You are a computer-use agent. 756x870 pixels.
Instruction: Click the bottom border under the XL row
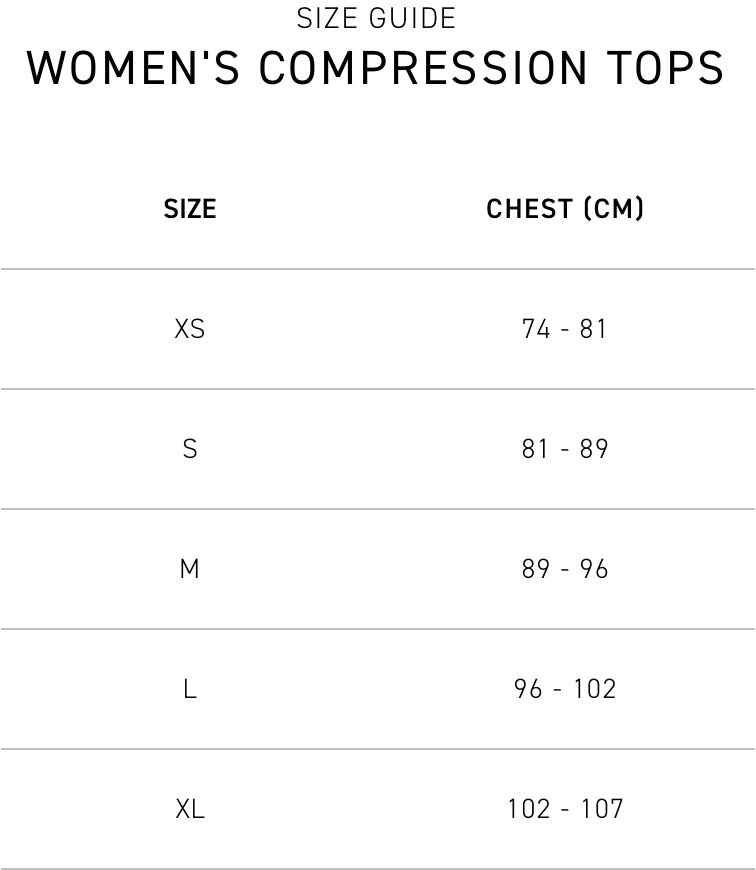[x=378, y=868]
